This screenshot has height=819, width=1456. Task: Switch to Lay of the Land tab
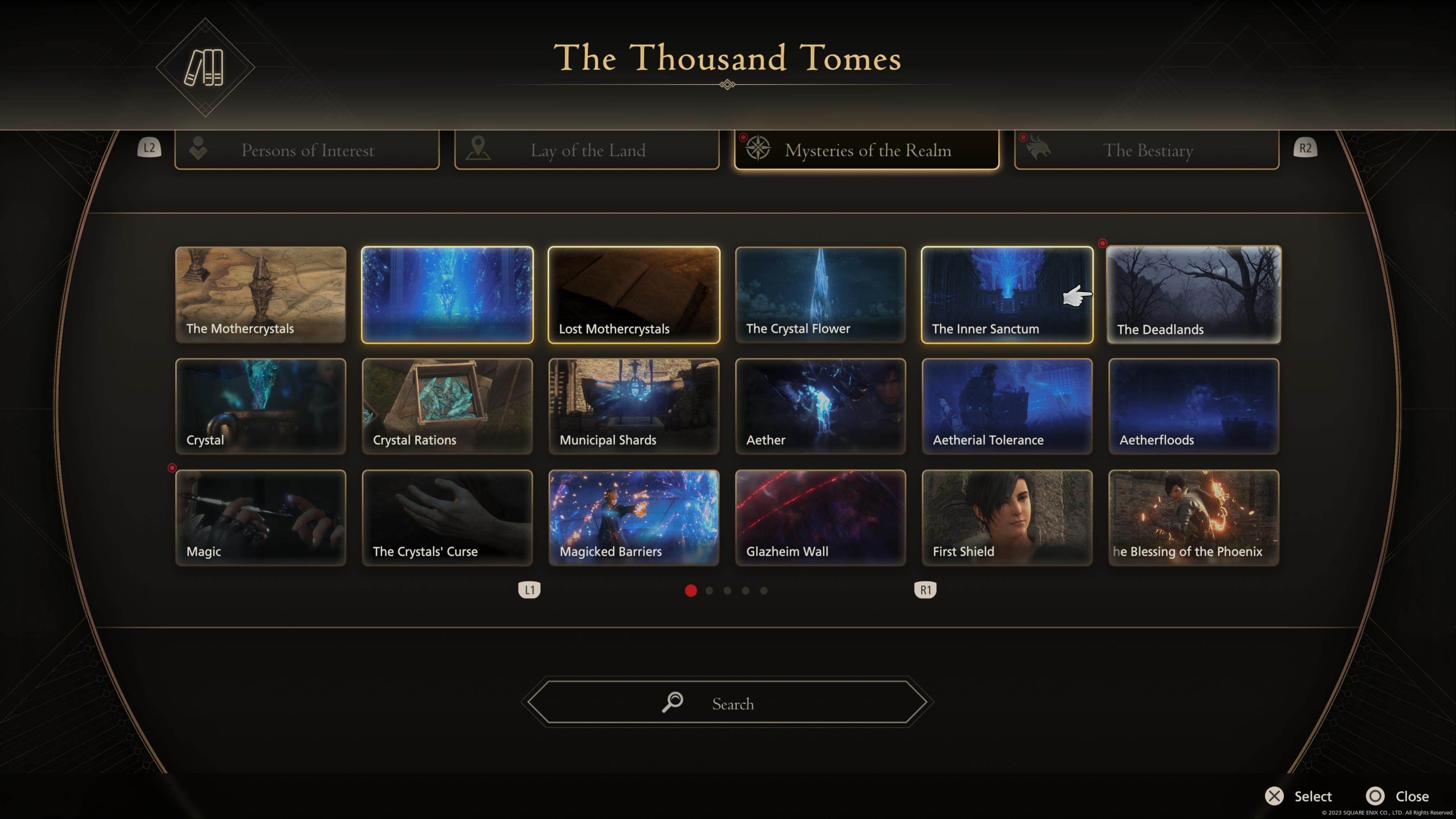tap(587, 150)
